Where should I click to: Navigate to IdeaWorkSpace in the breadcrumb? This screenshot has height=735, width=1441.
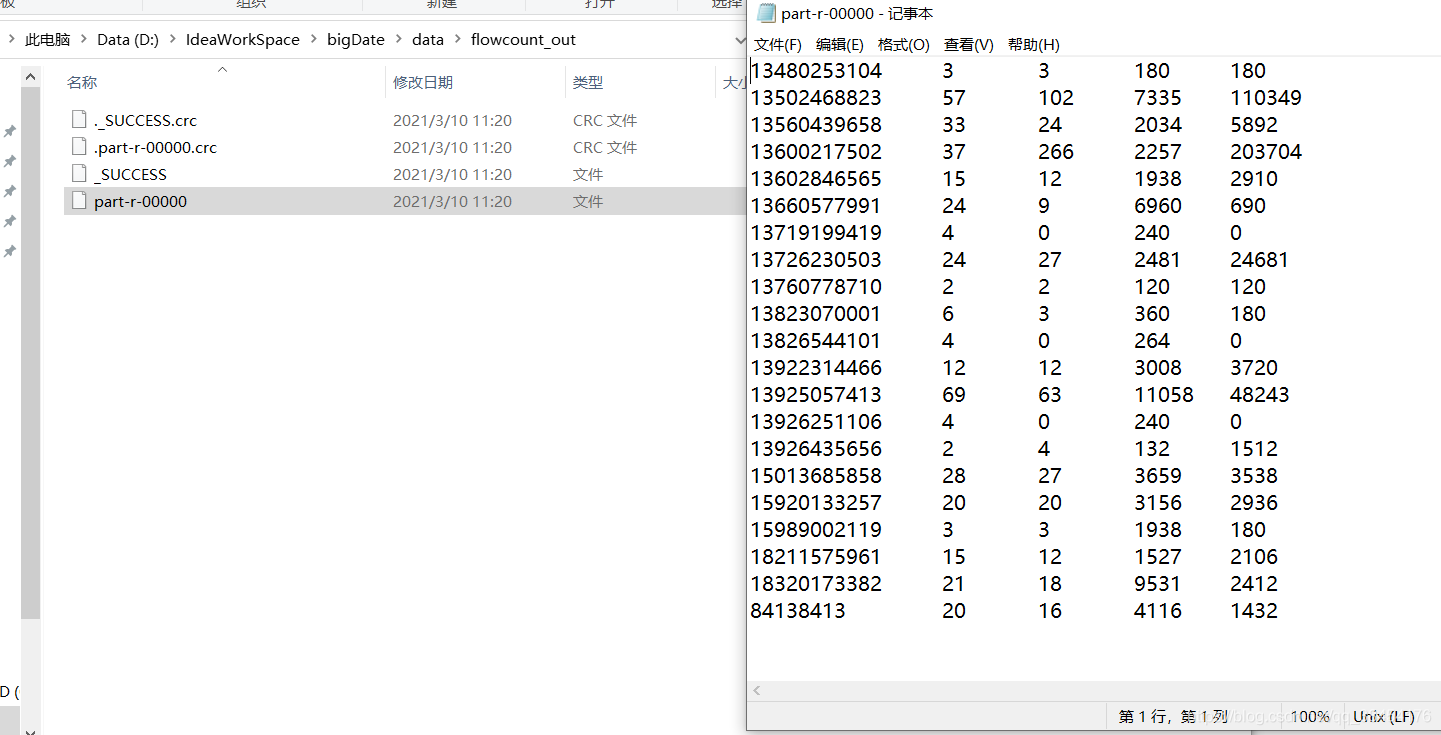pos(243,40)
